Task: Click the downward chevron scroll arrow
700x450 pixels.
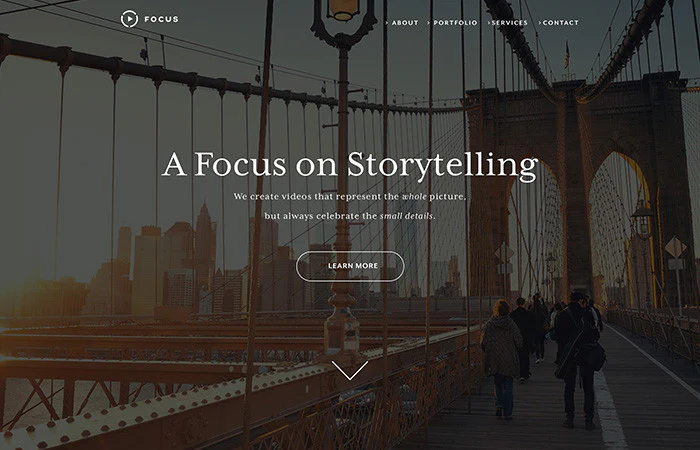Action: [350, 370]
